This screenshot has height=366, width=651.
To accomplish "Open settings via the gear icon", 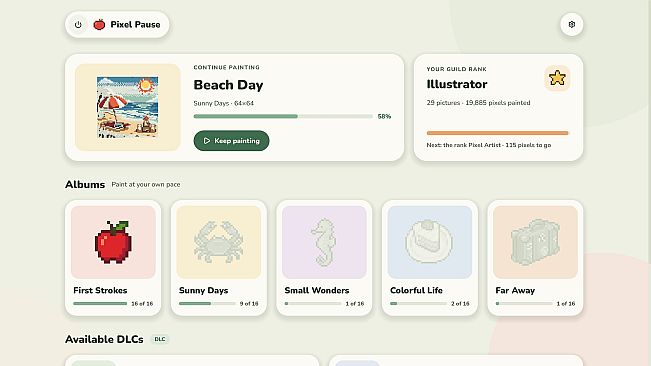I will [x=571, y=24].
